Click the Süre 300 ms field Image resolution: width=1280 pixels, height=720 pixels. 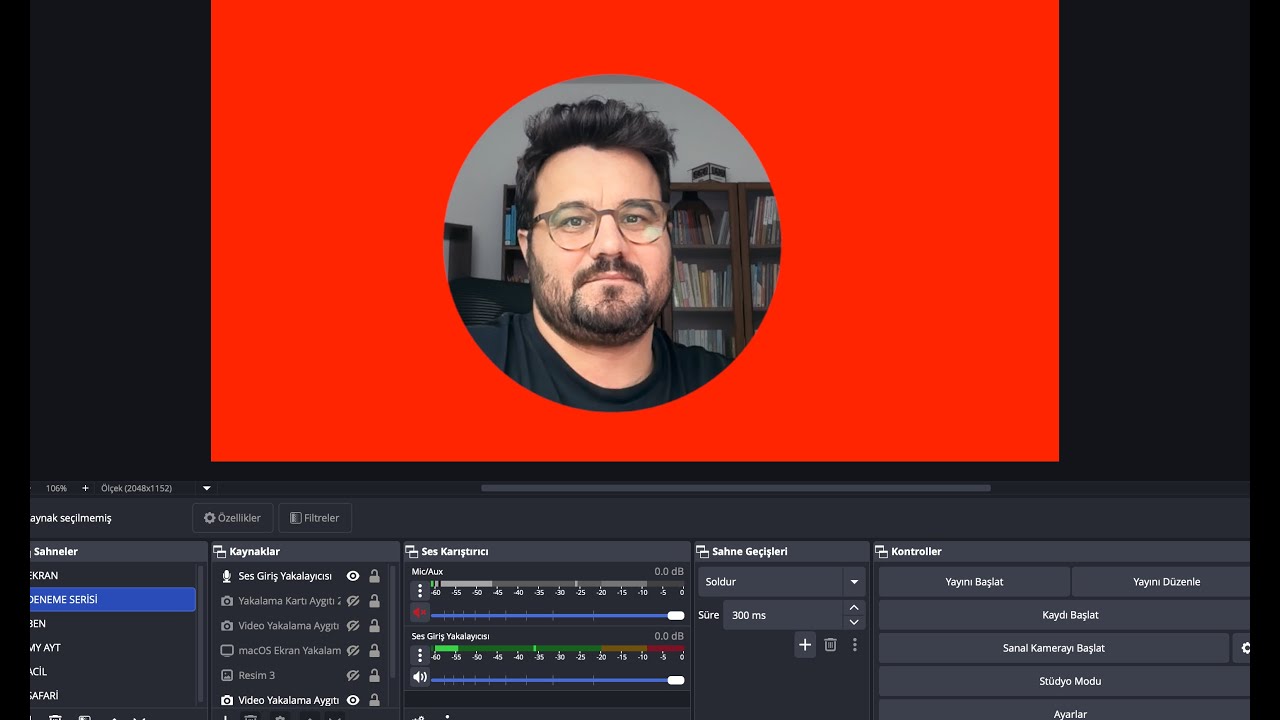783,615
